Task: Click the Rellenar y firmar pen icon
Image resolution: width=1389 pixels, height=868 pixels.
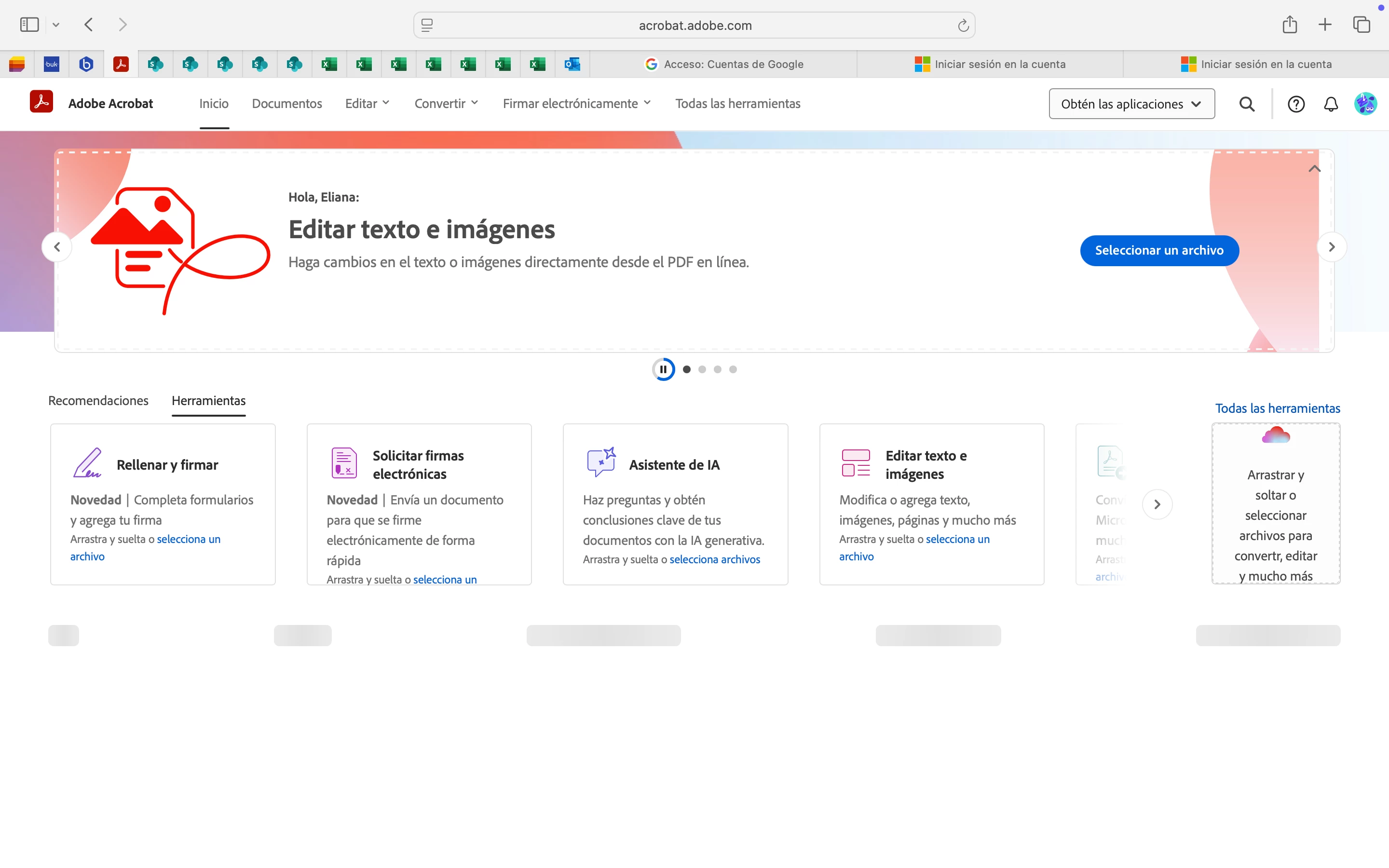Action: pos(87,463)
